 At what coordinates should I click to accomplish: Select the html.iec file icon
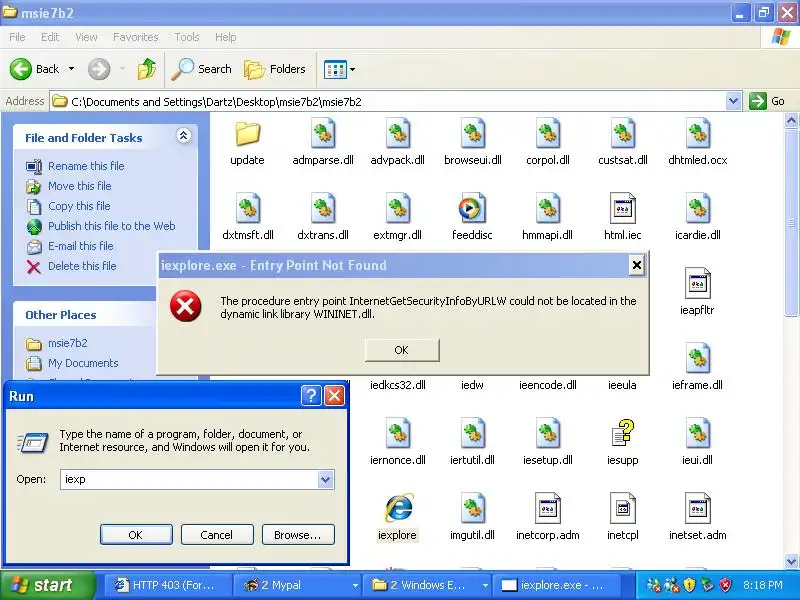coord(622,209)
